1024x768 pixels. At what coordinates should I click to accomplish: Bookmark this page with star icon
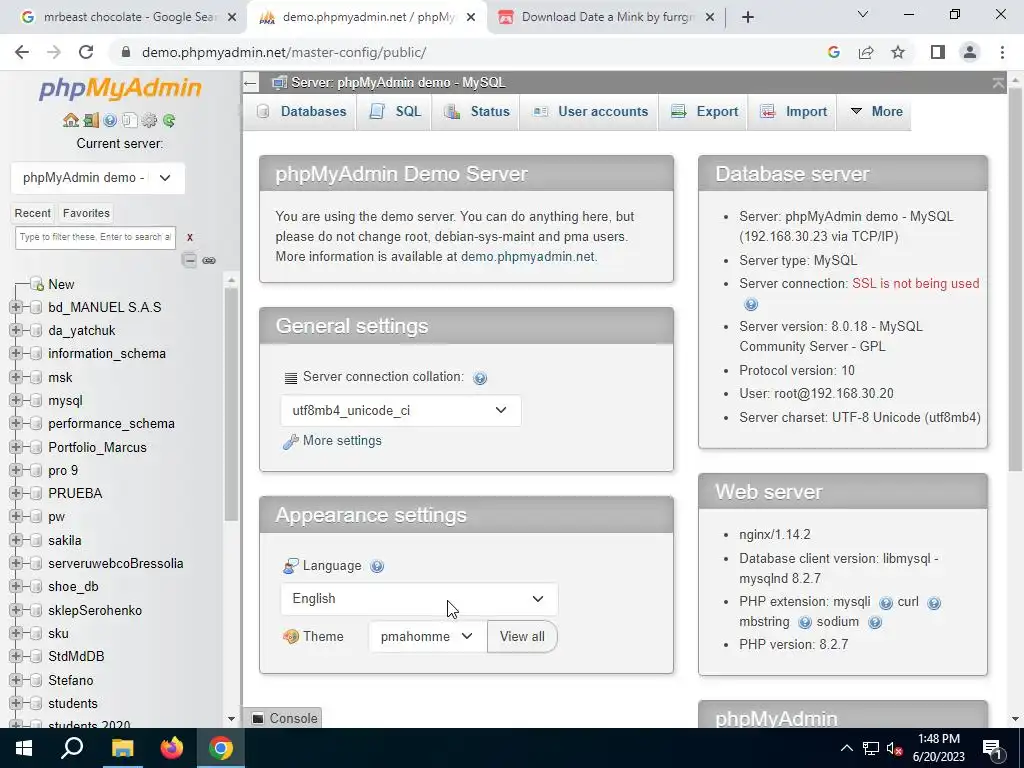coord(898,52)
